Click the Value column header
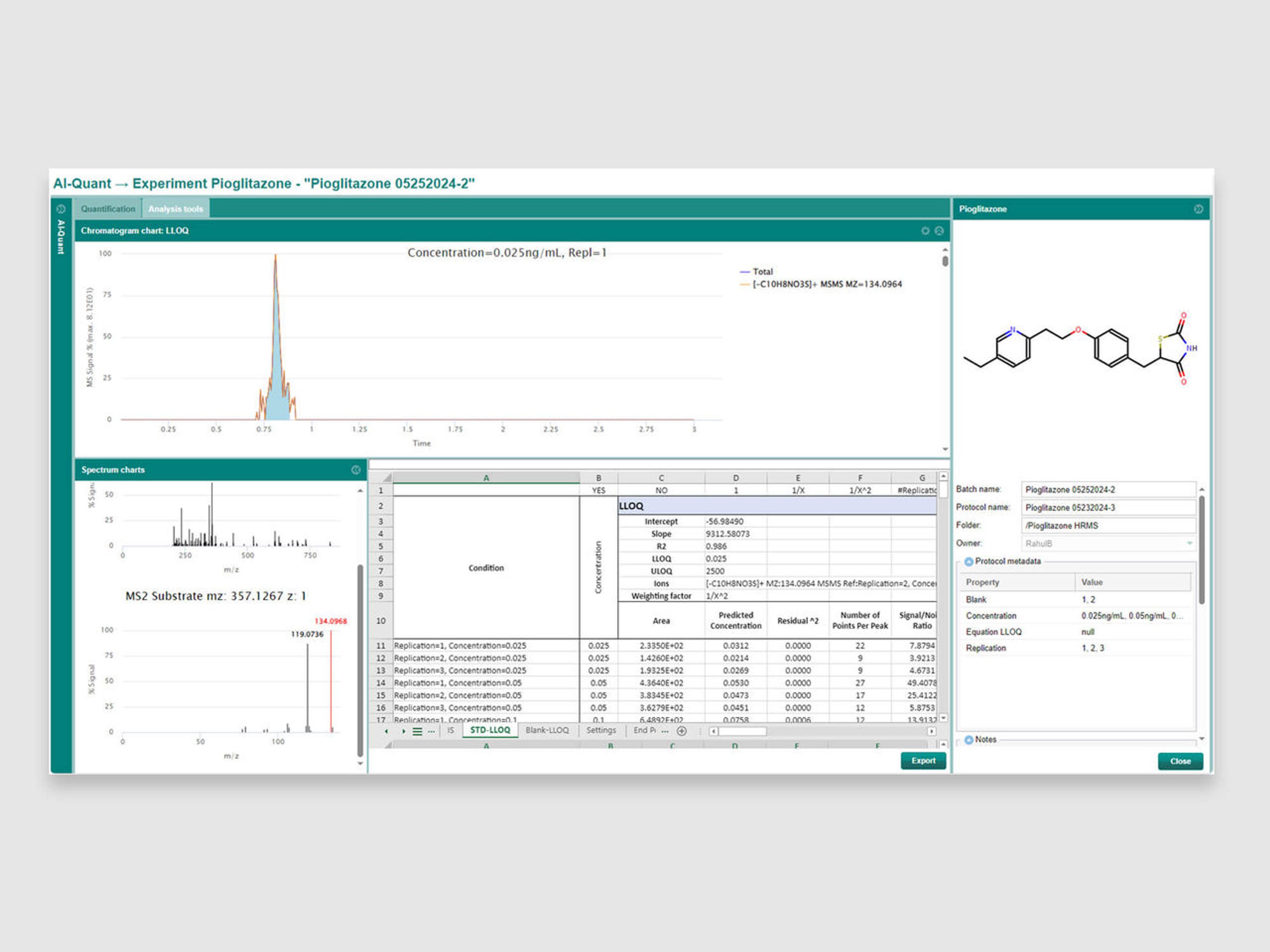 pyautogui.click(x=1133, y=582)
